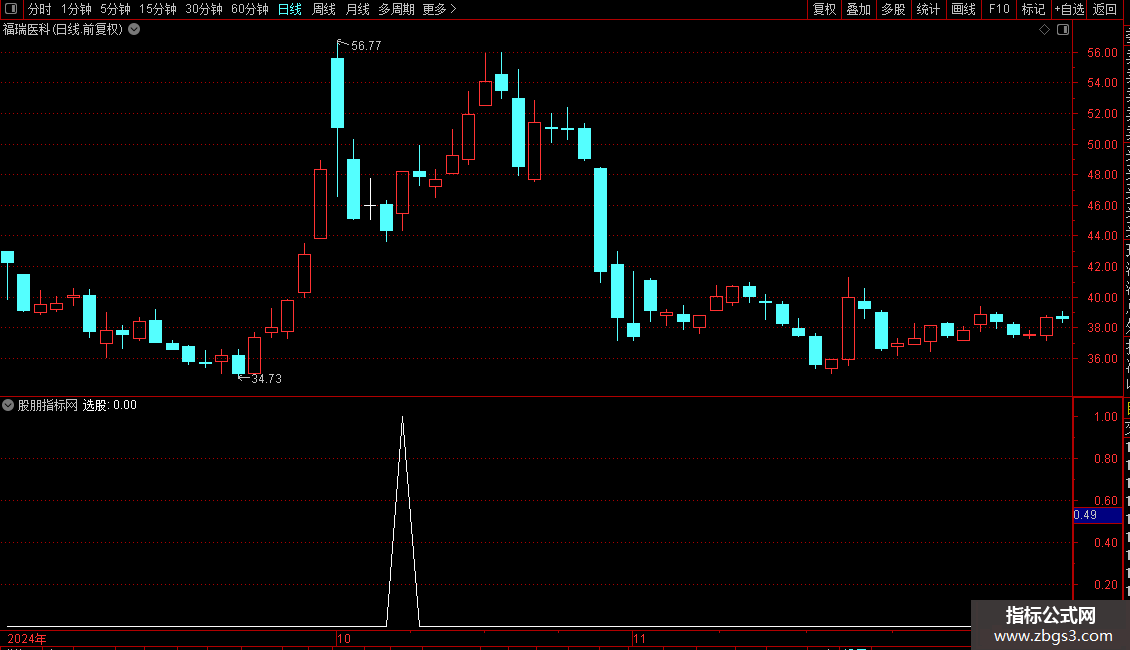The height and width of the screenshot is (650, 1130).
Task: Switch to 日线 daily chart
Action: point(290,9)
